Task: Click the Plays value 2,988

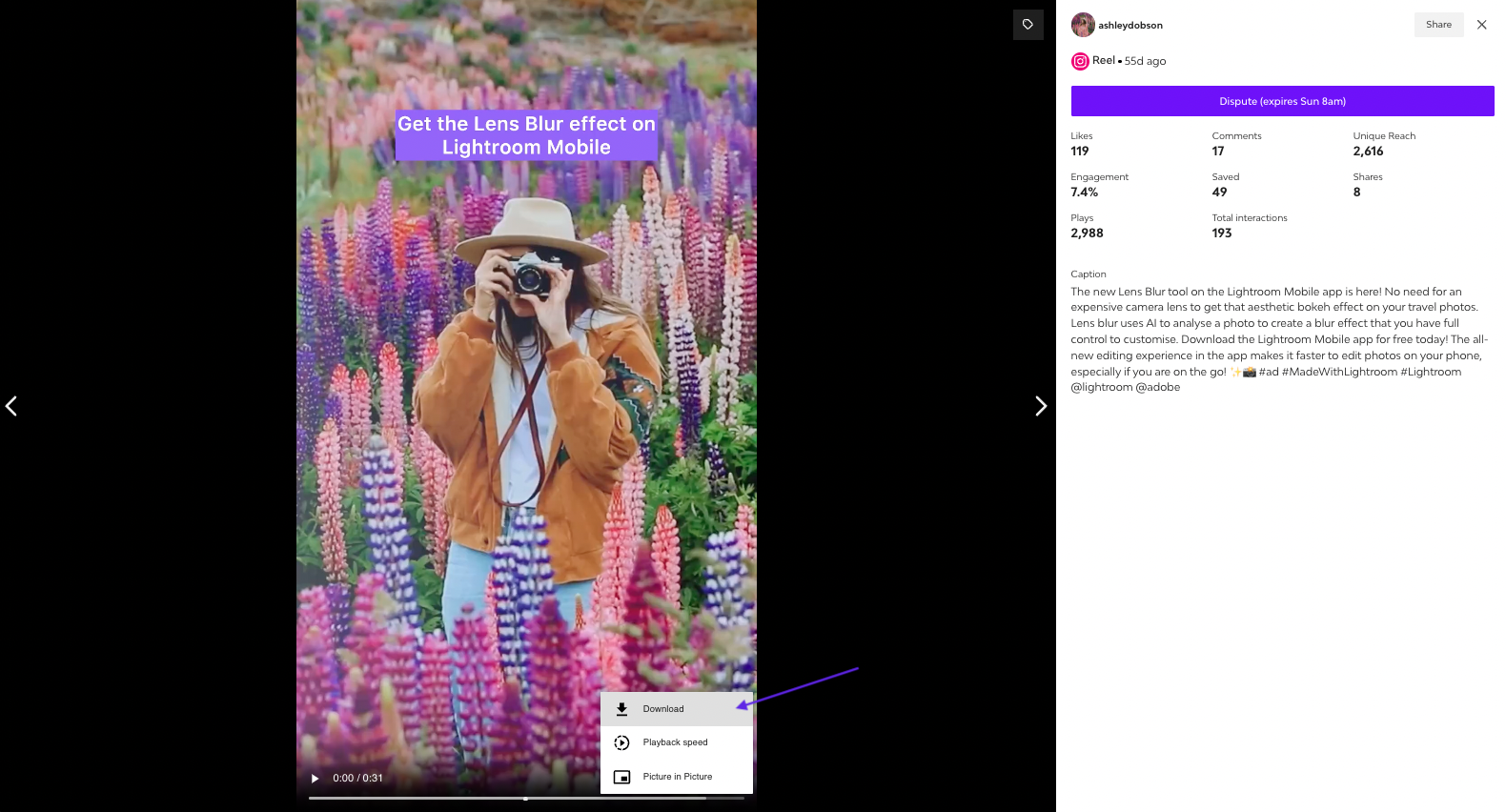Action: tap(1087, 233)
